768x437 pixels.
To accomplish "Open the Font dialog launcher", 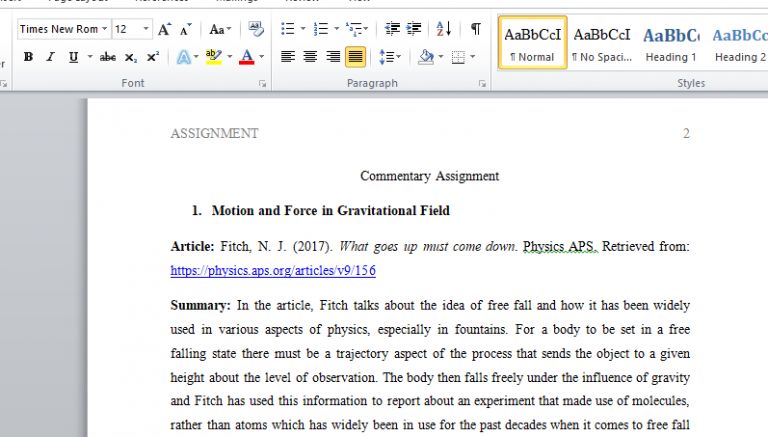I will click(x=262, y=84).
